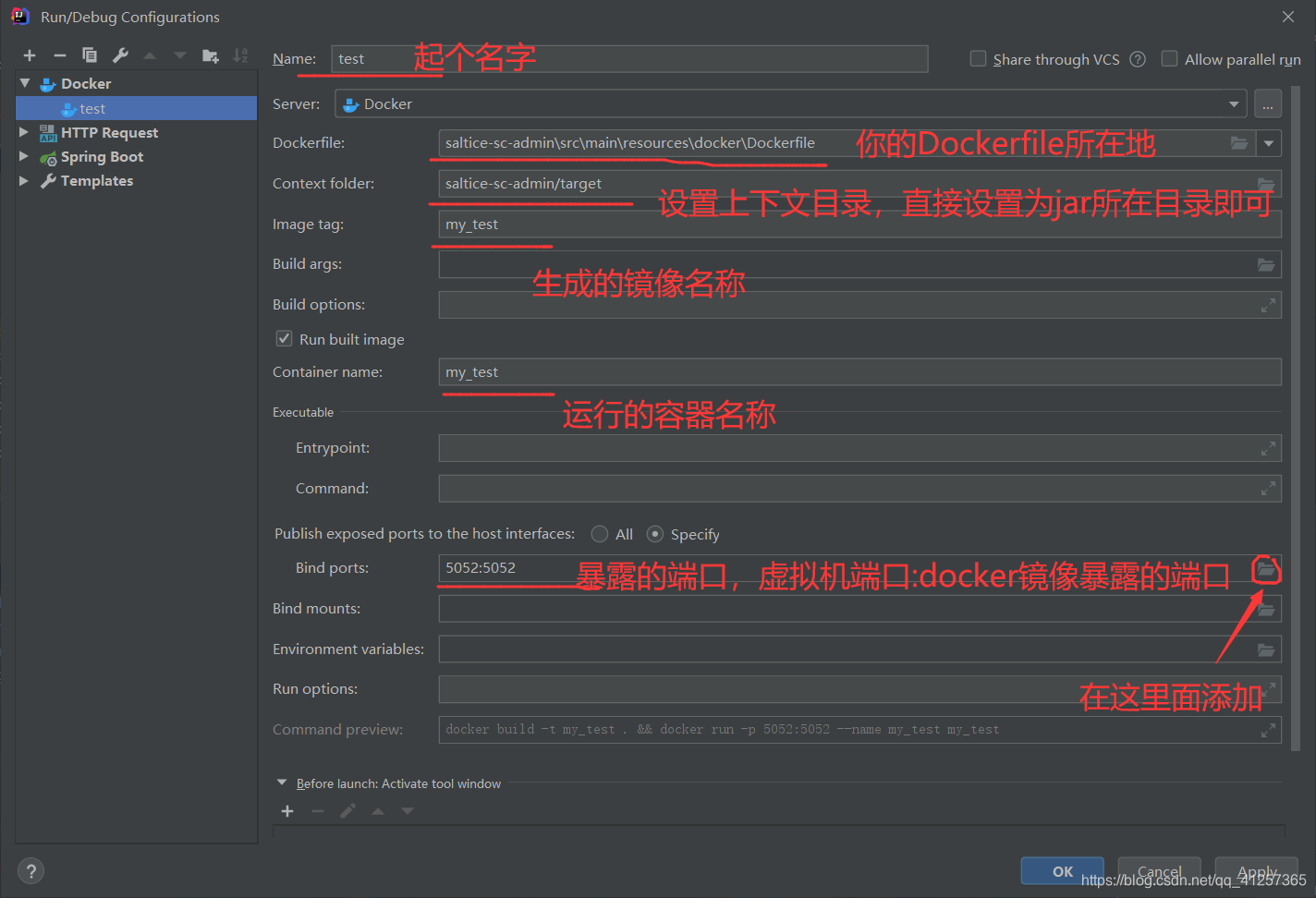Open the Docker server dropdown

(x=1234, y=104)
